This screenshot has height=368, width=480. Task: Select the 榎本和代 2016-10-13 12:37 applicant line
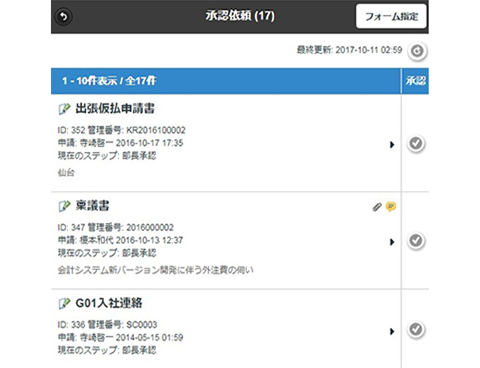pyautogui.click(x=120, y=240)
